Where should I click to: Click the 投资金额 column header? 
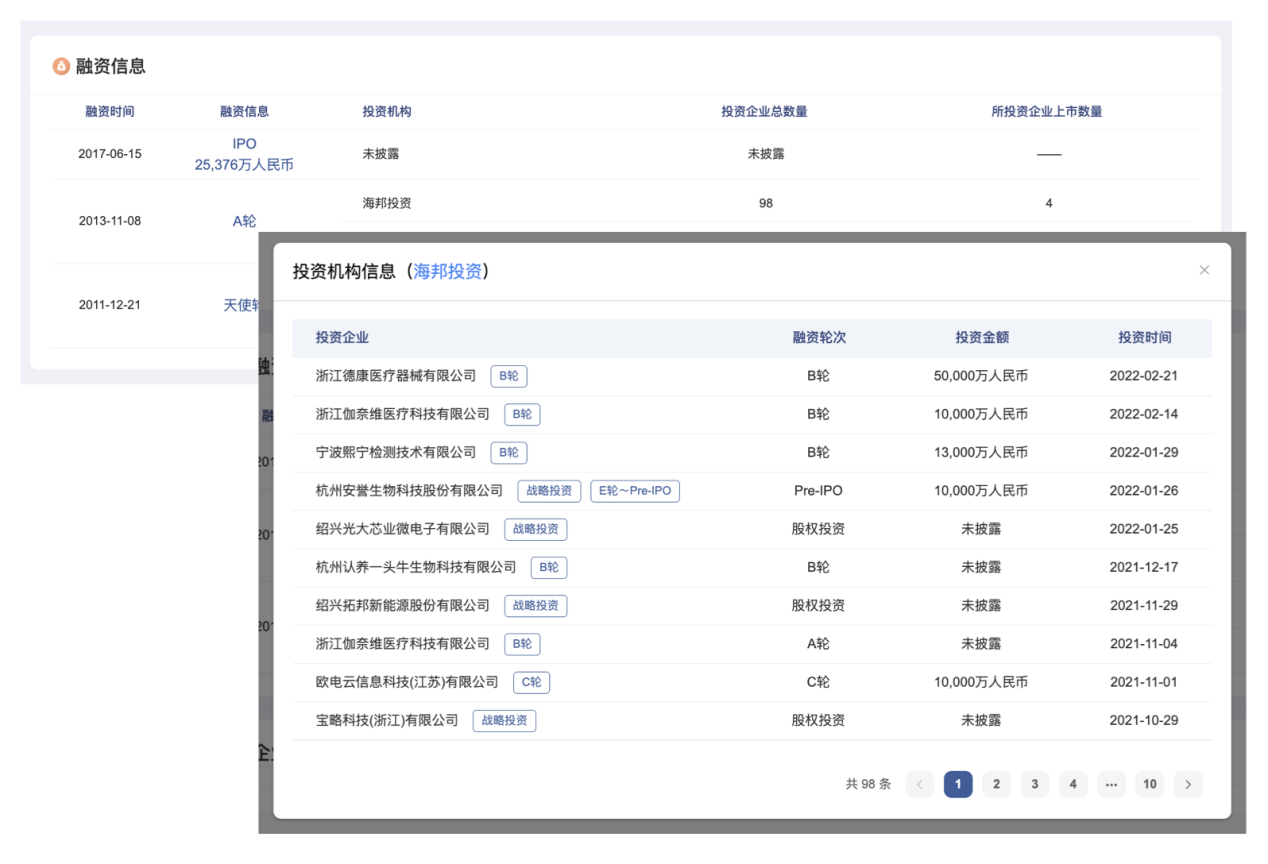(x=981, y=338)
